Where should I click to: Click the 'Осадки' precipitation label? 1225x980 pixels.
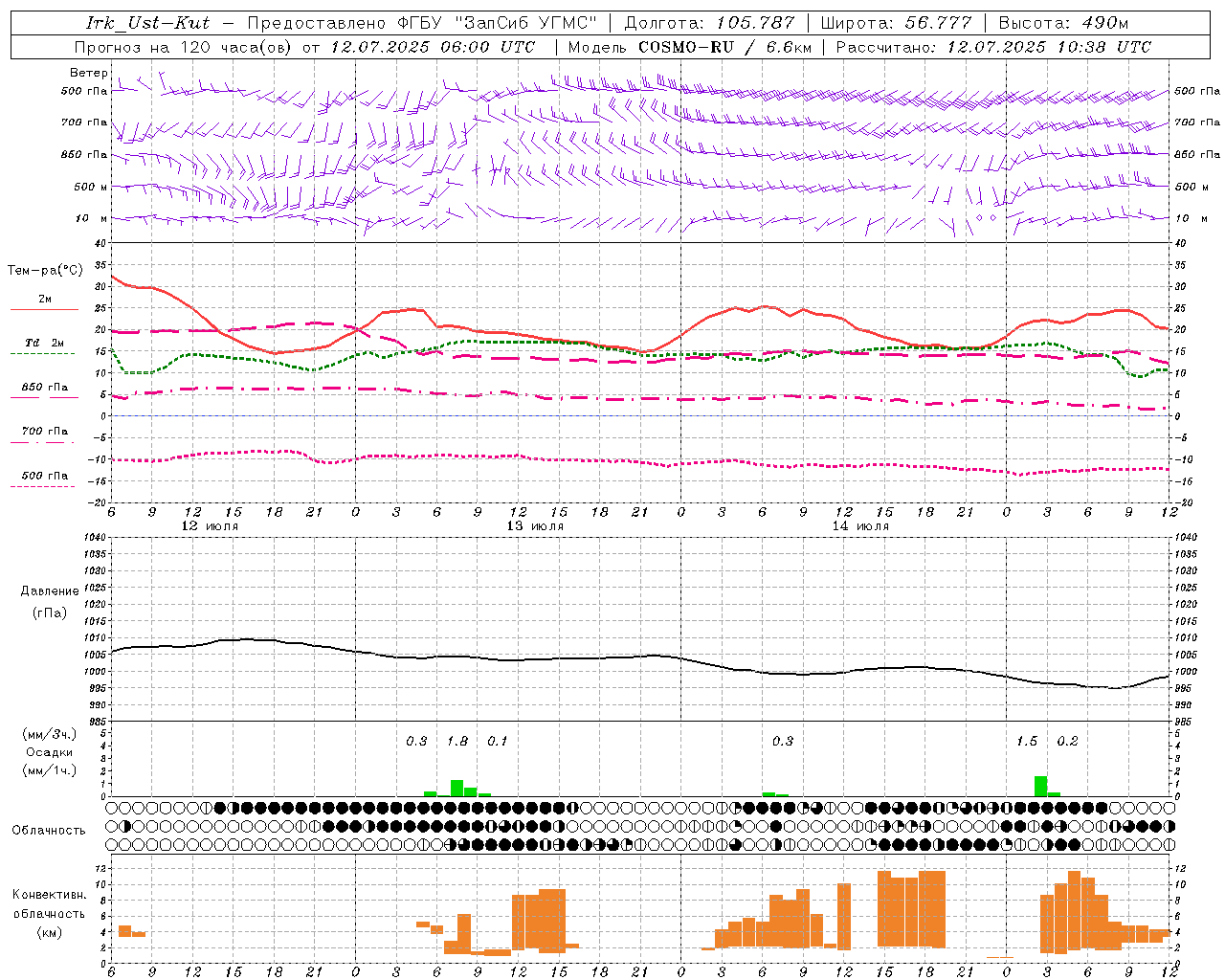pyautogui.click(x=50, y=752)
